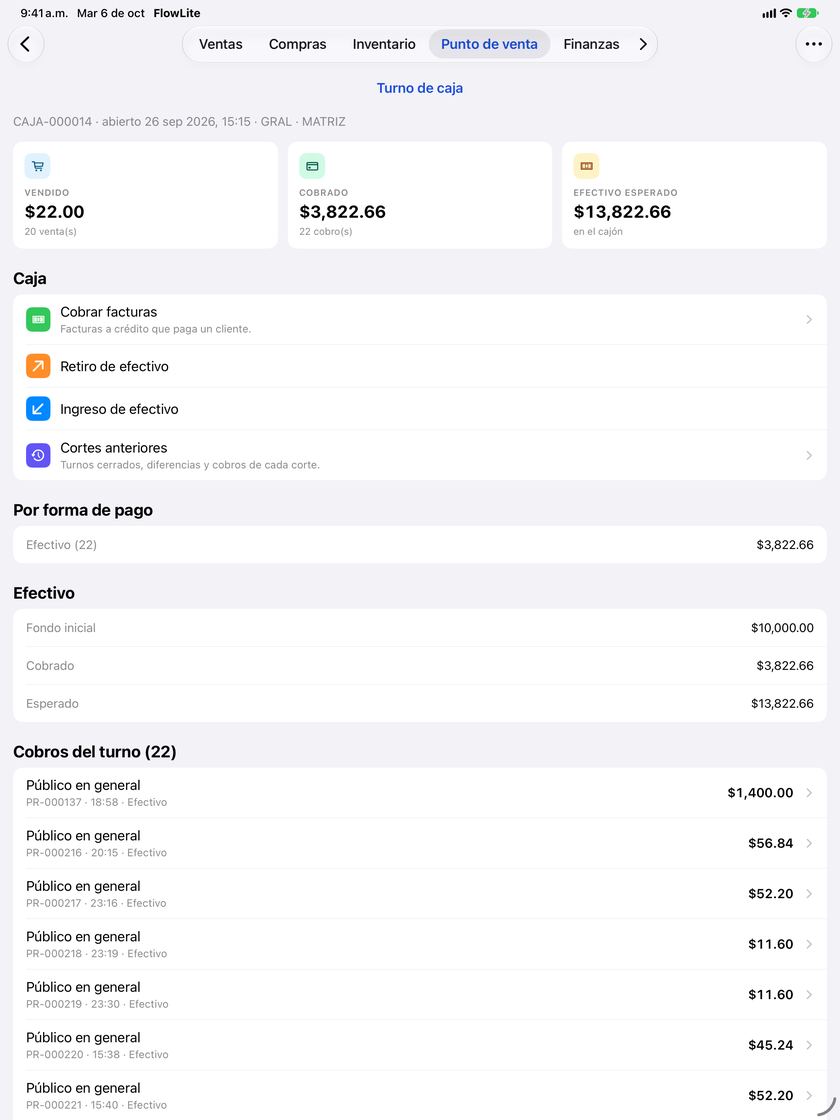Open the PR-000137 payment row
Screen dimensions: 840x1120
420,793
